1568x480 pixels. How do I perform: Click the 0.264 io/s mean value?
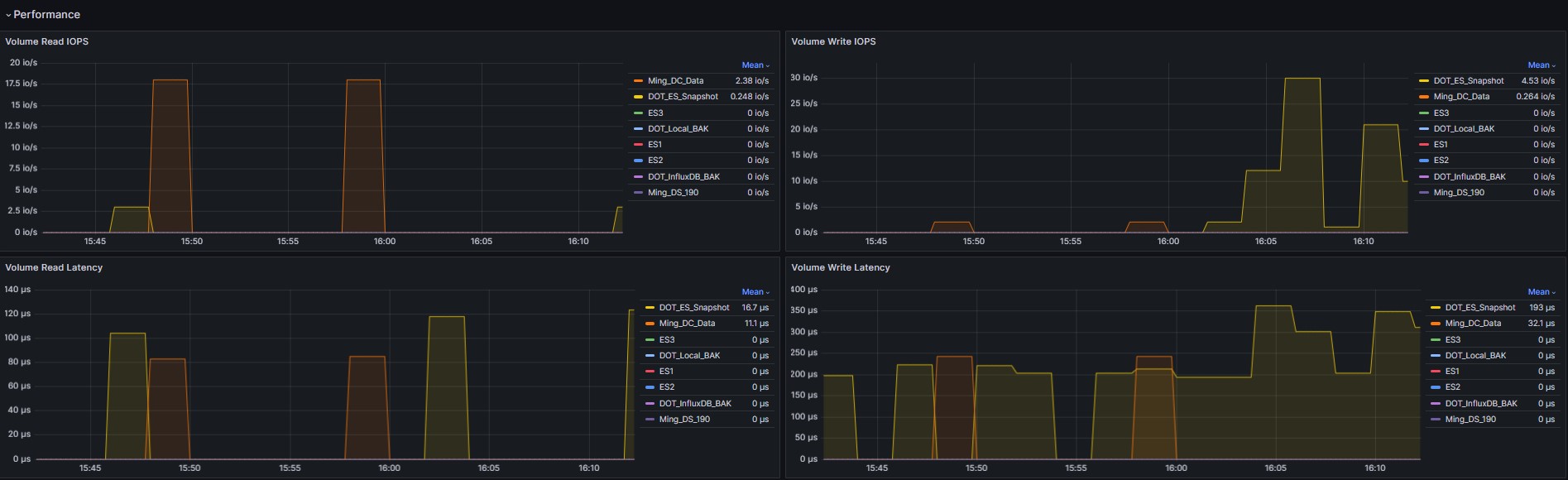pos(1536,97)
